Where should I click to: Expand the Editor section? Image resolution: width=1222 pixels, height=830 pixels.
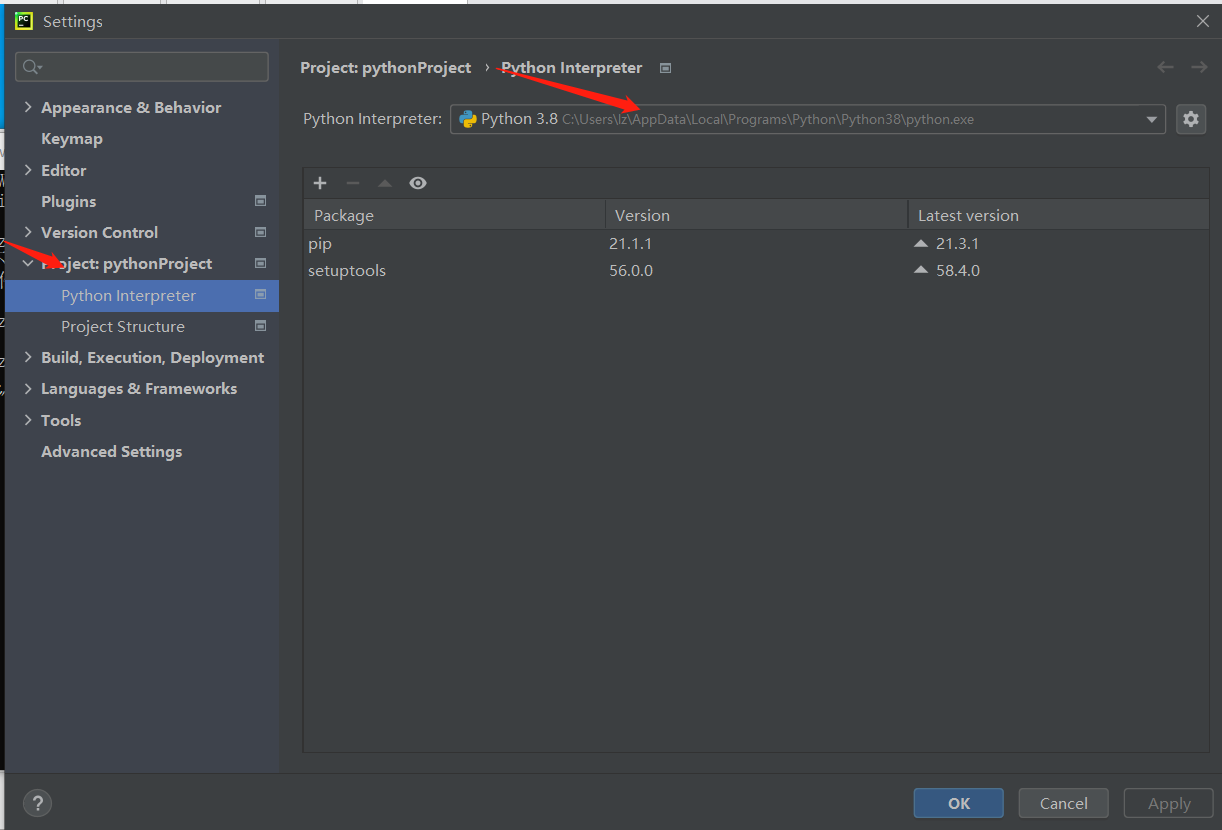click(x=28, y=170)
